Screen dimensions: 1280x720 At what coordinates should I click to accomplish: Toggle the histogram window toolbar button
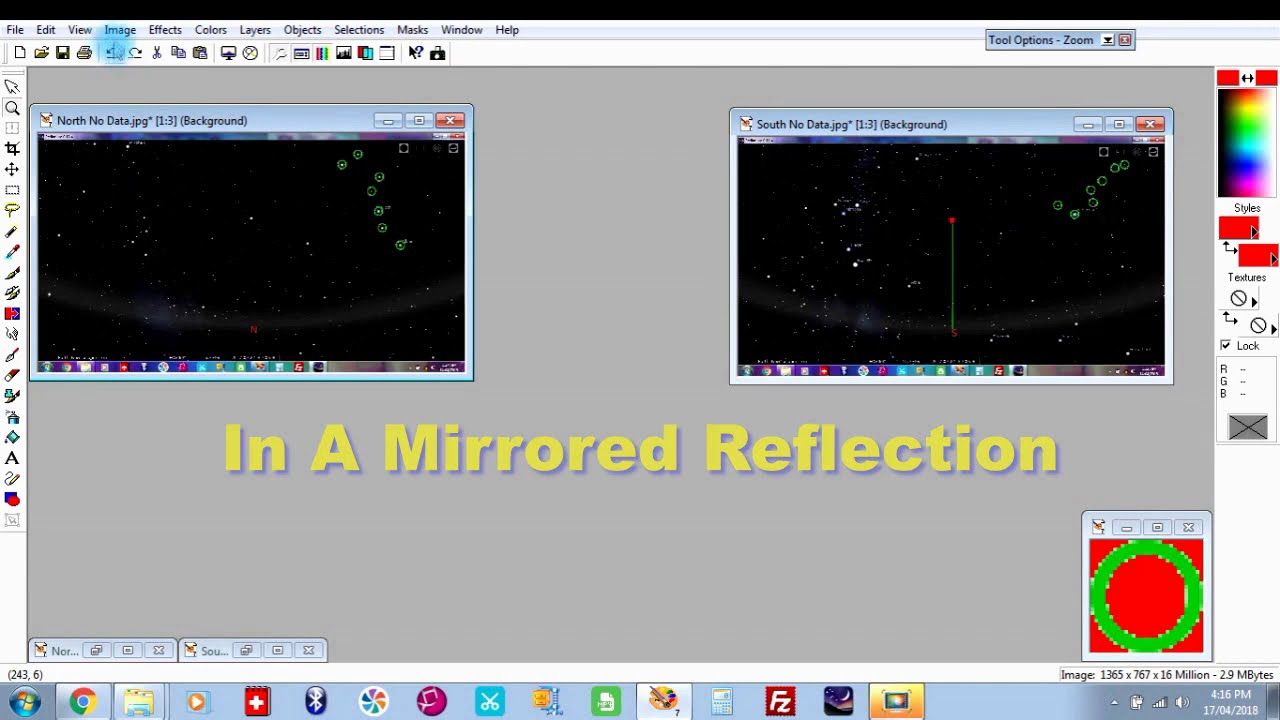coord(344,53)
